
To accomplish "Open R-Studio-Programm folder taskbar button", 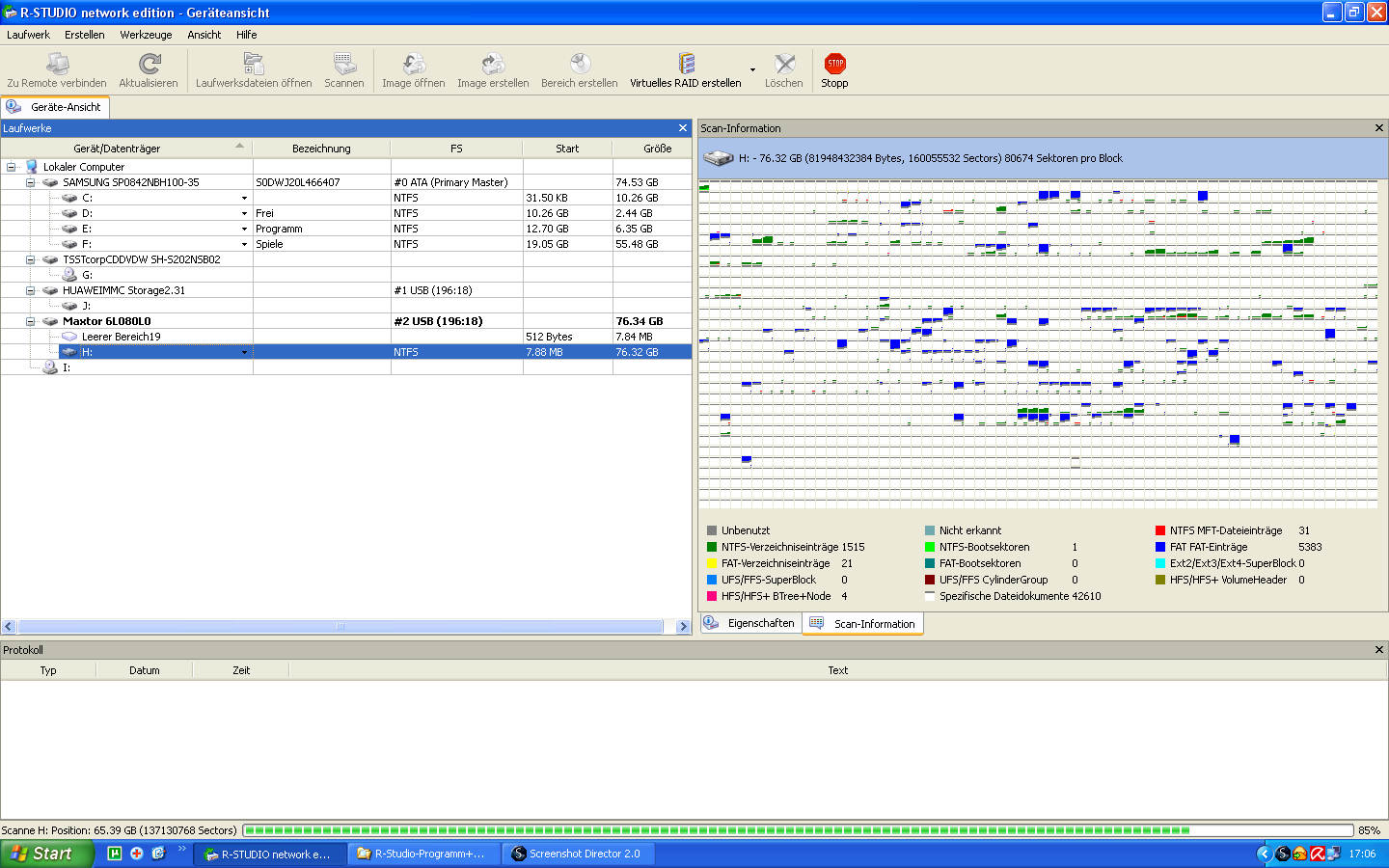I will pyautogui.click(x=423, y=854).
